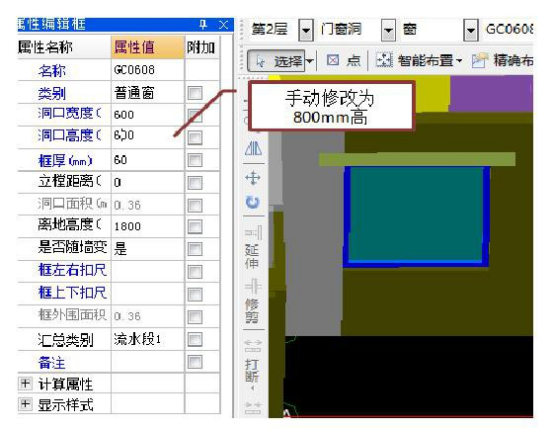
Task: Toggle 附加 checkbox for 是否随墙变 row
Action: (195, 249)
